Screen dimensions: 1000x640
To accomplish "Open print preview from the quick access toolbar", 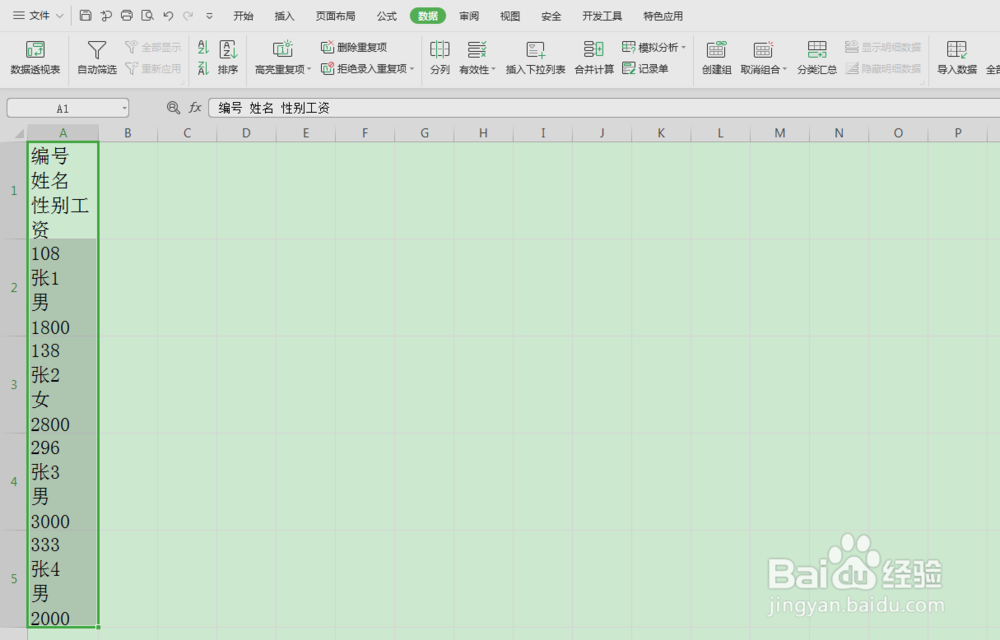I will [x=147, y=15].
